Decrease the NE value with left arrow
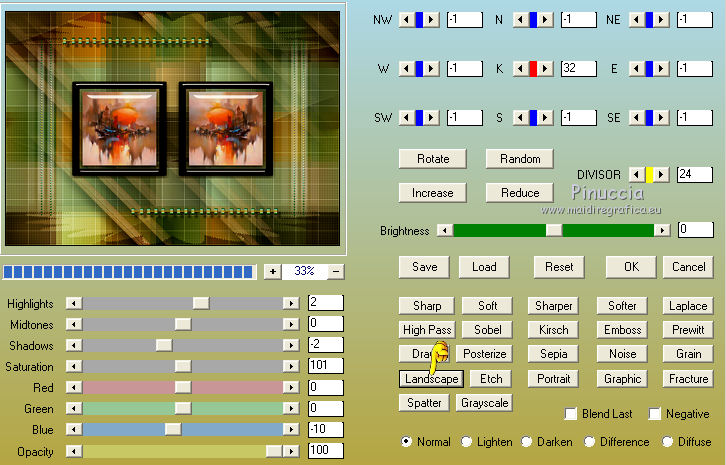 (637, 19)
